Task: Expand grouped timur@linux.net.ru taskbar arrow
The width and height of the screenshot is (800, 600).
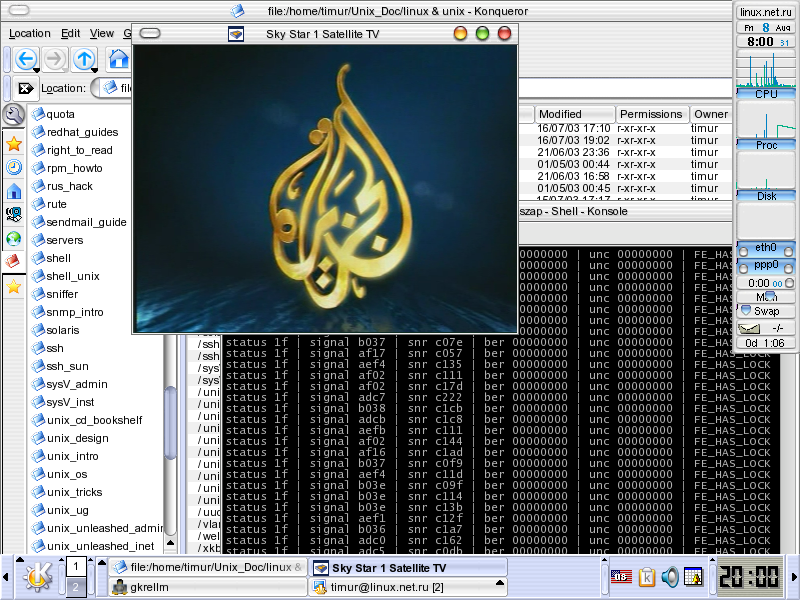Action: click(x=500, y=583)
